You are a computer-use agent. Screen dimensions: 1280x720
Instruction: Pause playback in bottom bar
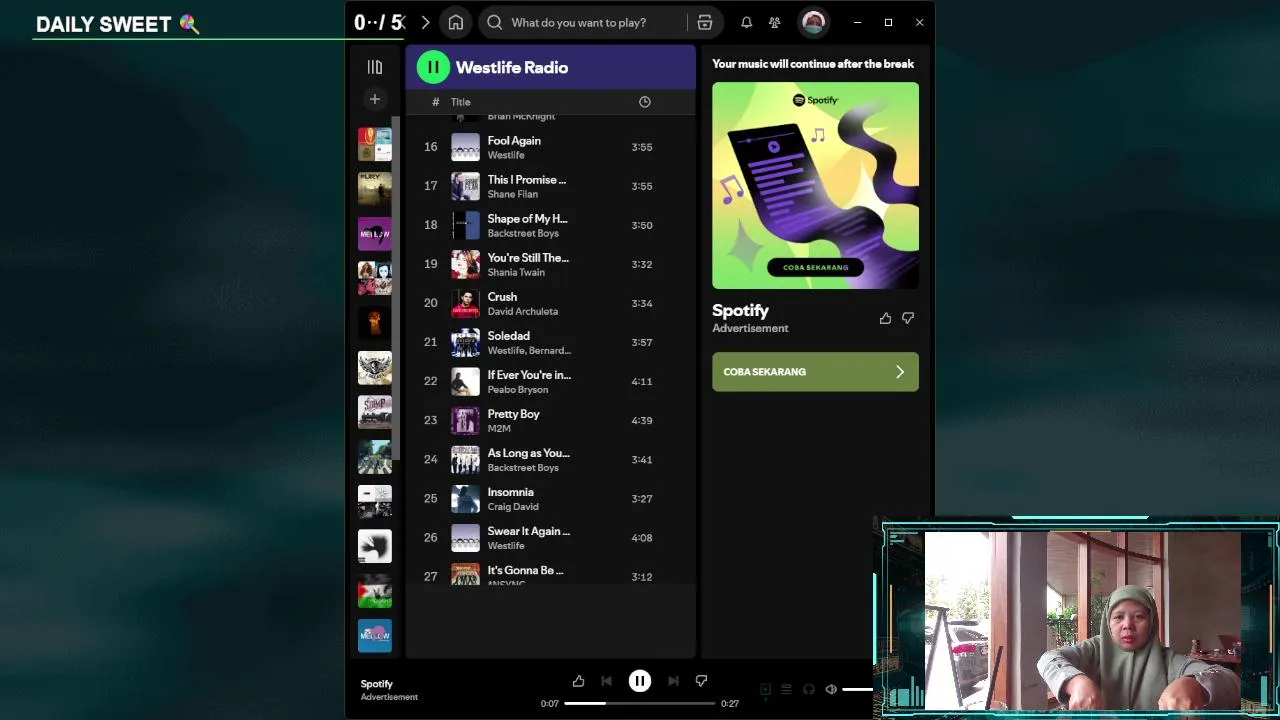point(640,681)
